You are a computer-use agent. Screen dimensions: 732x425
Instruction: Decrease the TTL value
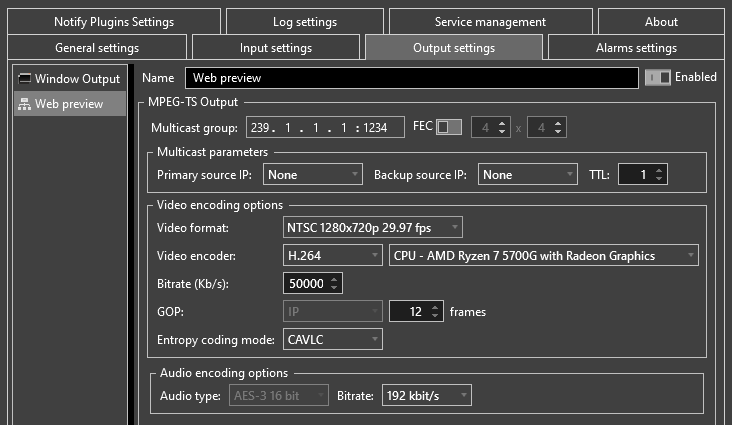659,178
